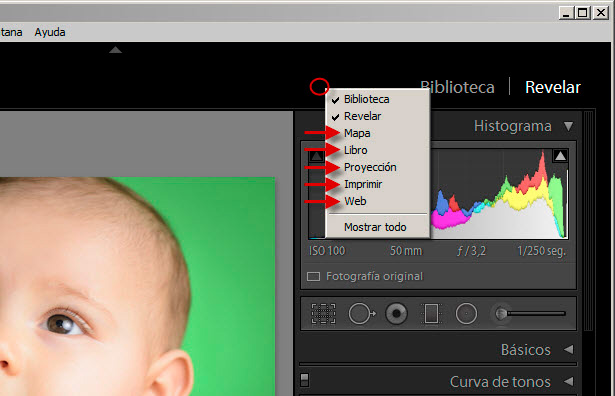Activate the Red Eye Correction tool
Viewport: 615px width, 396px height.
397,314
